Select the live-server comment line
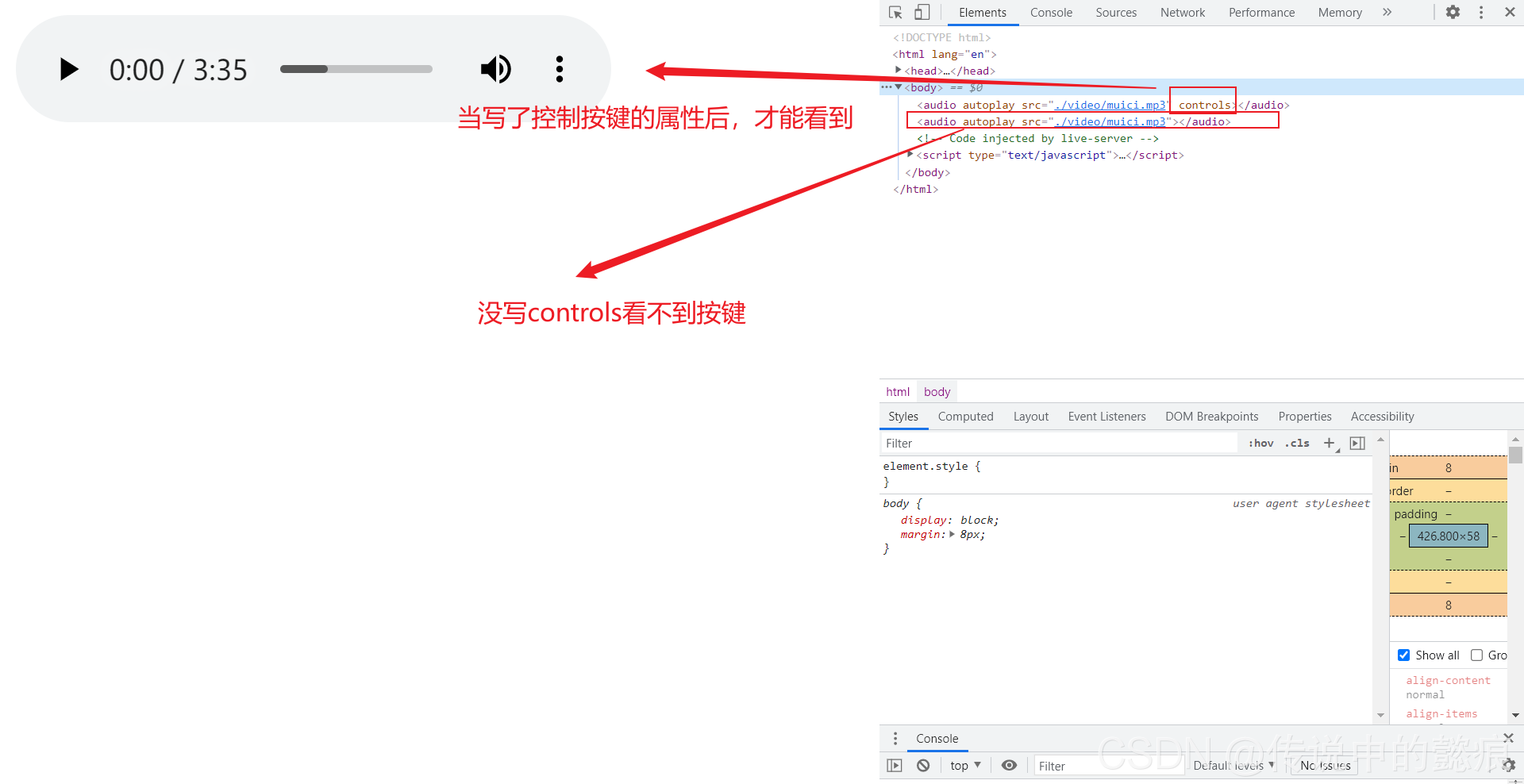This screenshot has width=1524, height=784. click(x=1037, y=138)
